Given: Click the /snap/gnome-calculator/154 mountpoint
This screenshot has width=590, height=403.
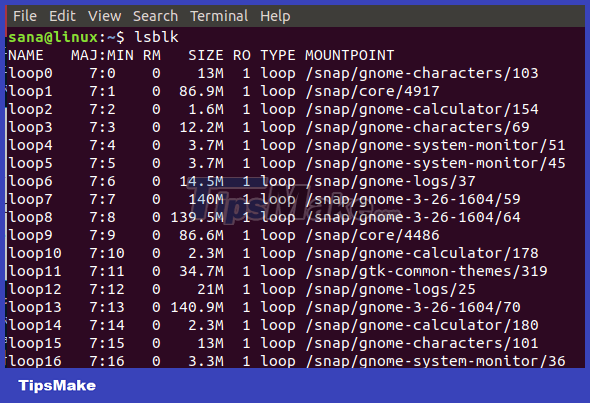Looking at the screenshot, I should 422,109.
